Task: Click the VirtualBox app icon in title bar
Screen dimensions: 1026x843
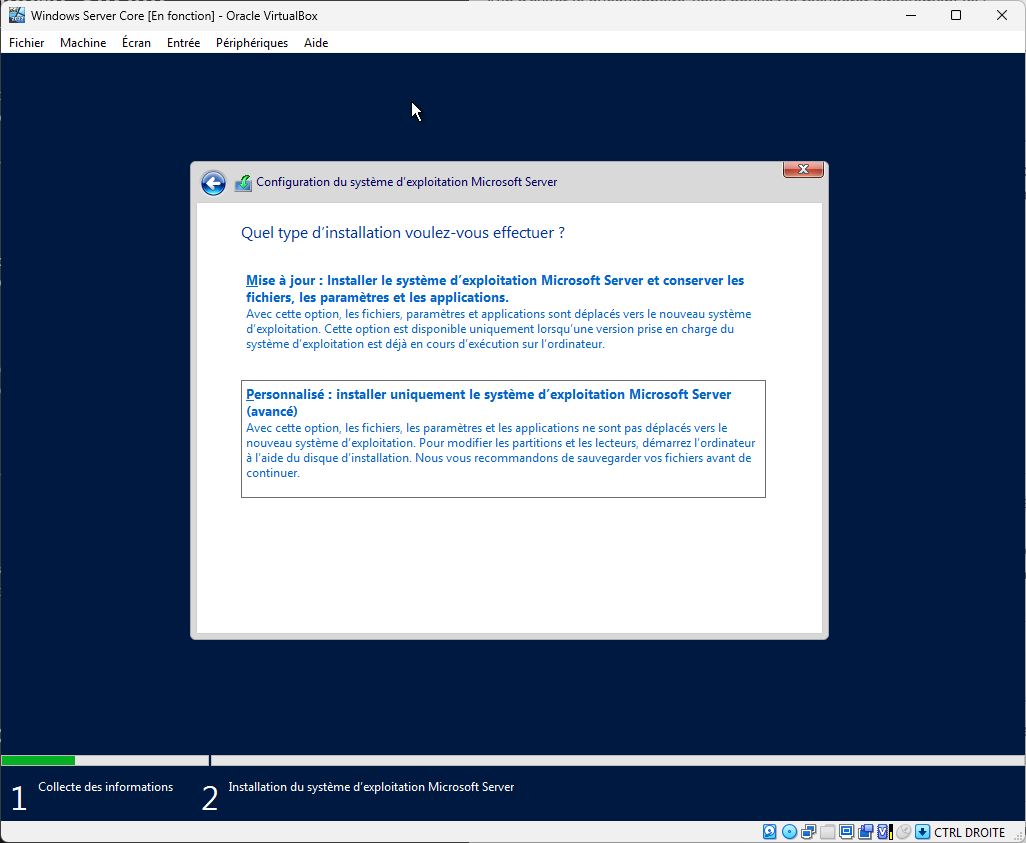Action: (17, 15)
